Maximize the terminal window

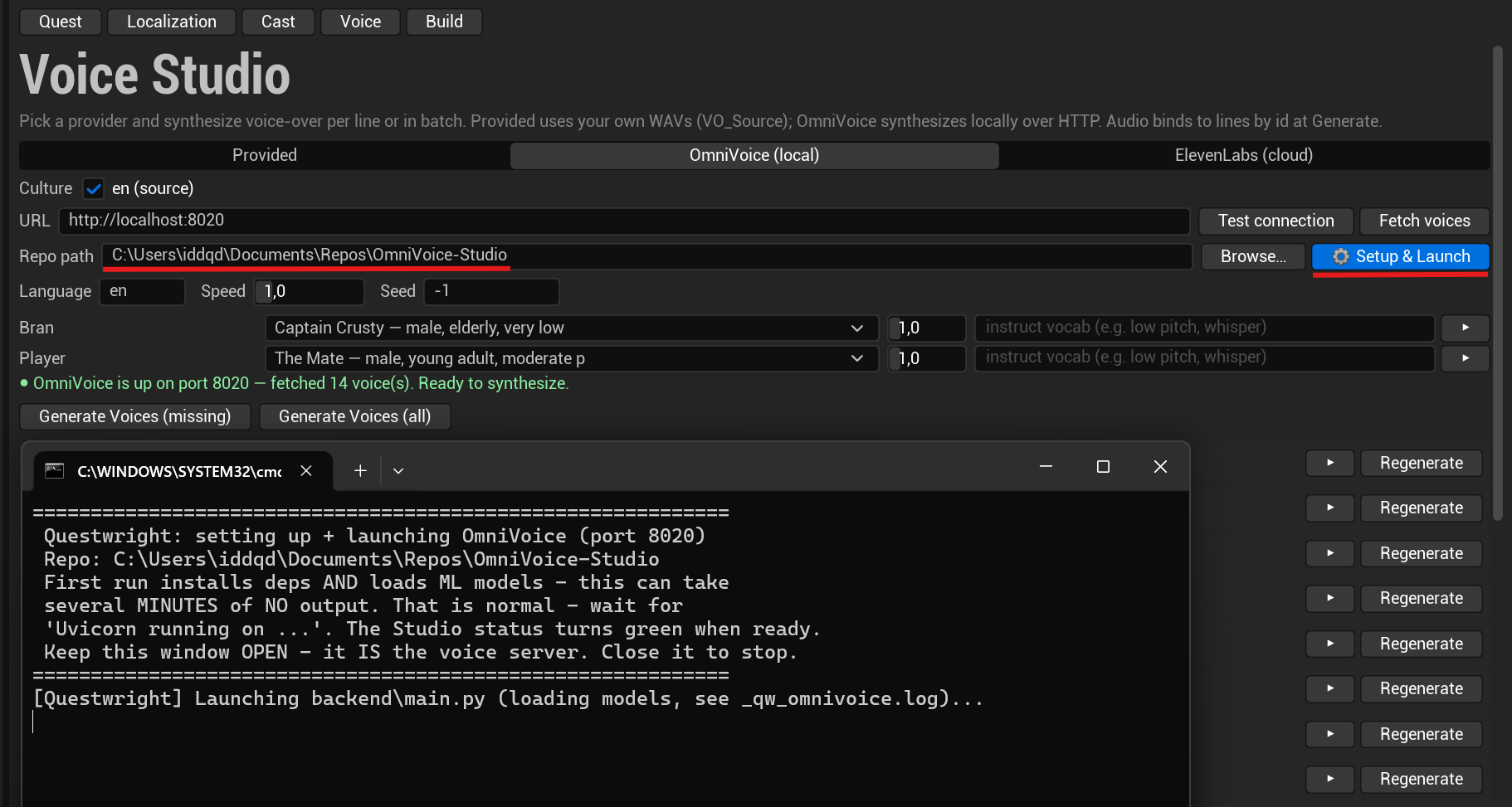coord(1103,467)
